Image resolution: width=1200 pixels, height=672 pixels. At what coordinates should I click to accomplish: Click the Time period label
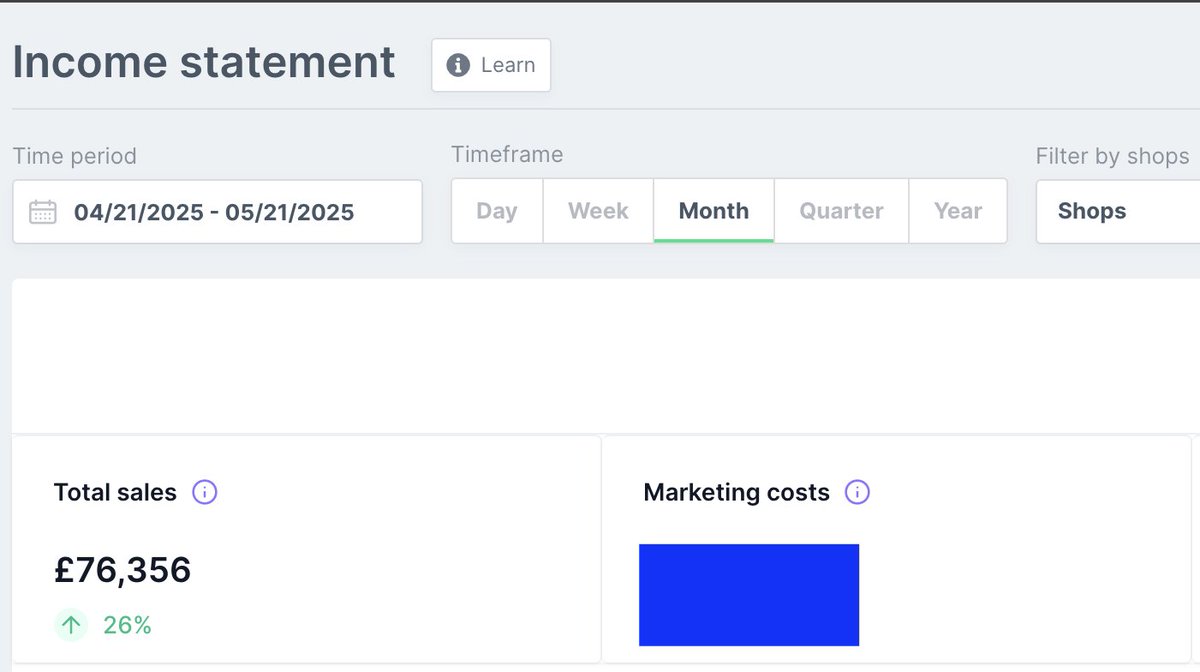click(75, 156)
